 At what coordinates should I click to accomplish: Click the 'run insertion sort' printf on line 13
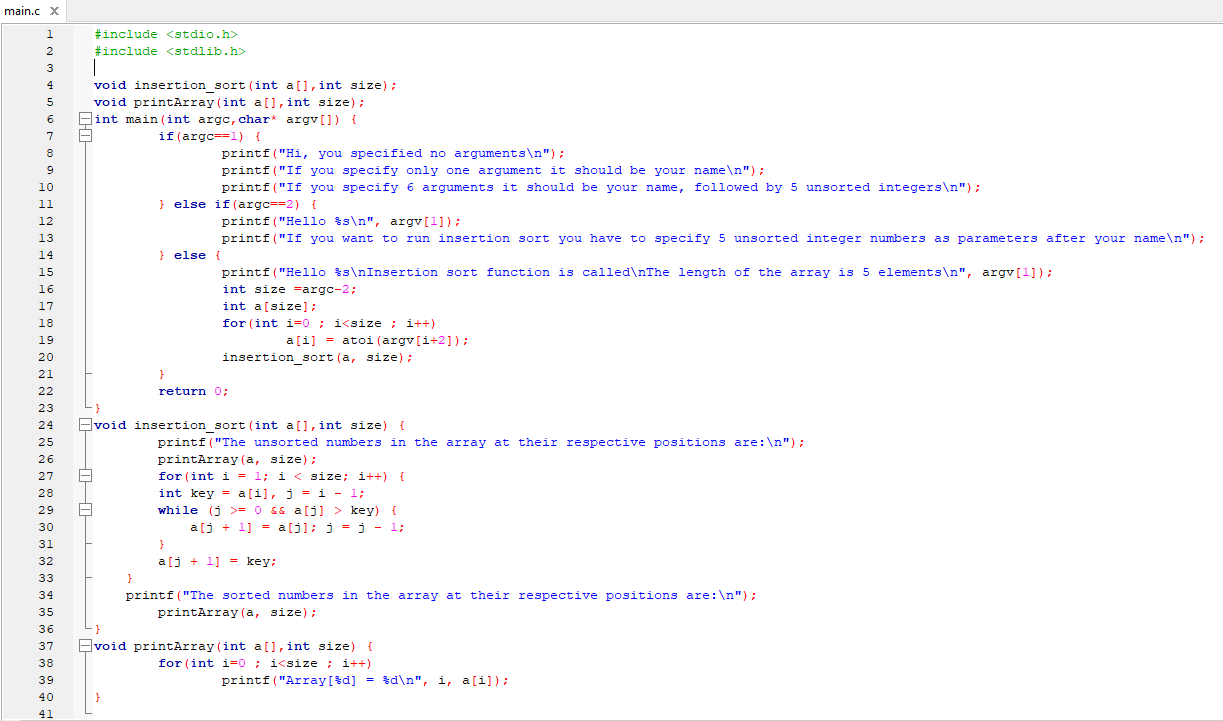coord(714,238)
